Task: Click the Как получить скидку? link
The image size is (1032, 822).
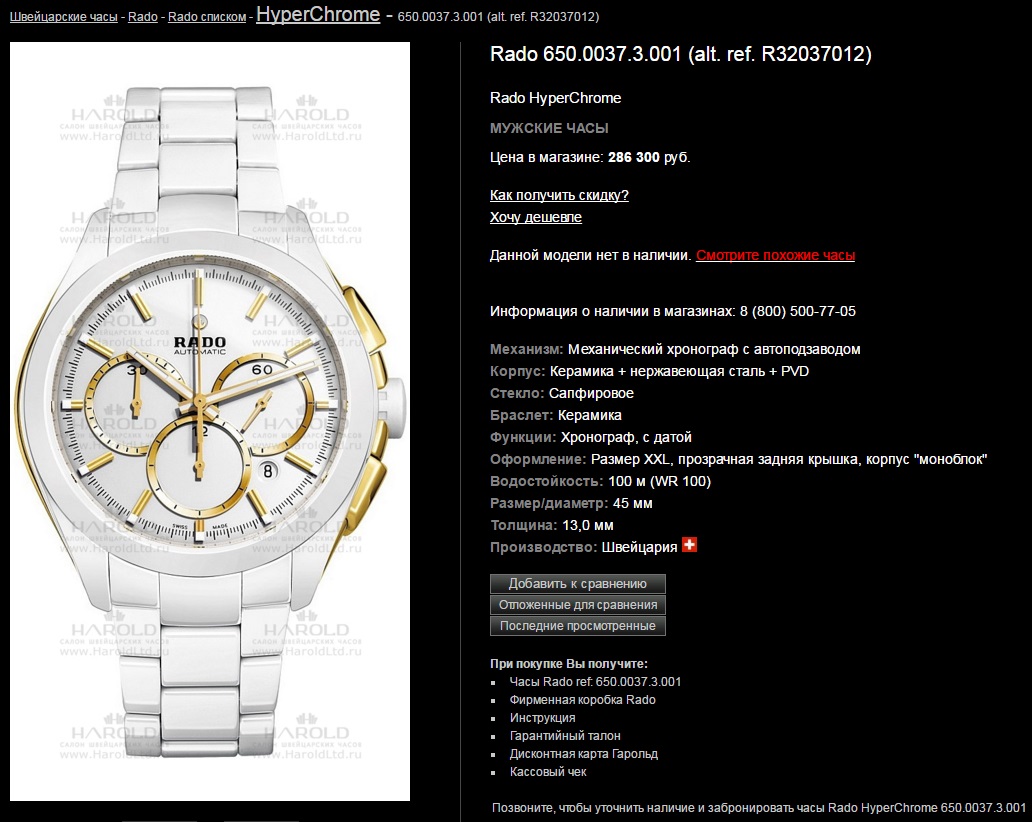Action: 559,195
